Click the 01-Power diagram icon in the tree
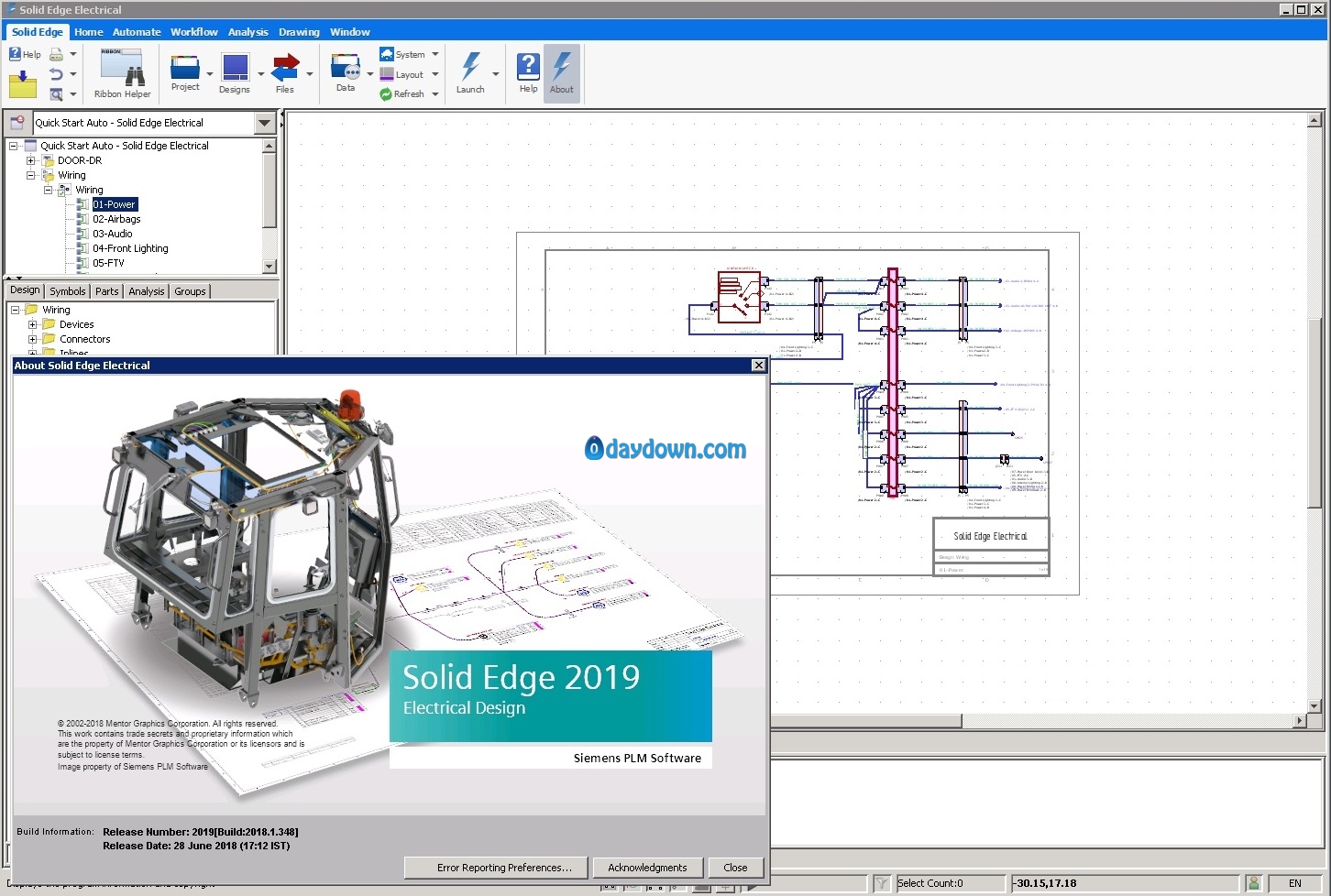Image resolution: width=1331 pixels, height=896 pixels. 82,204
